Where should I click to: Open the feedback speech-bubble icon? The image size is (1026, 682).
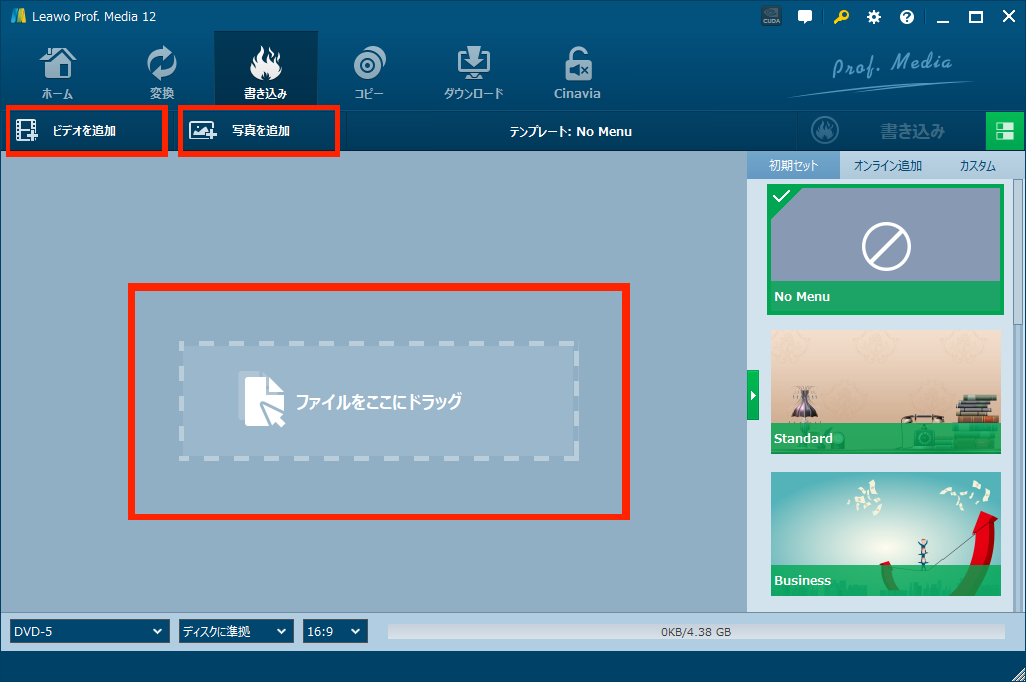coord(805,17)
